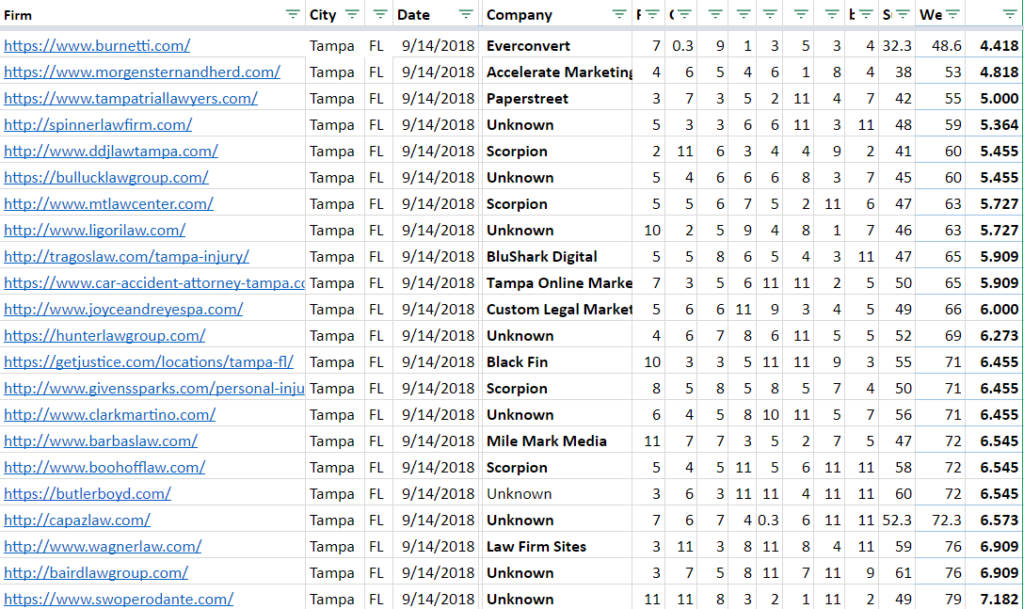The height and width of the screenshot is (609, 1024).
Task: Click the clarkmartino.com link
Action: pyautogui.click(x=110, y=414)
